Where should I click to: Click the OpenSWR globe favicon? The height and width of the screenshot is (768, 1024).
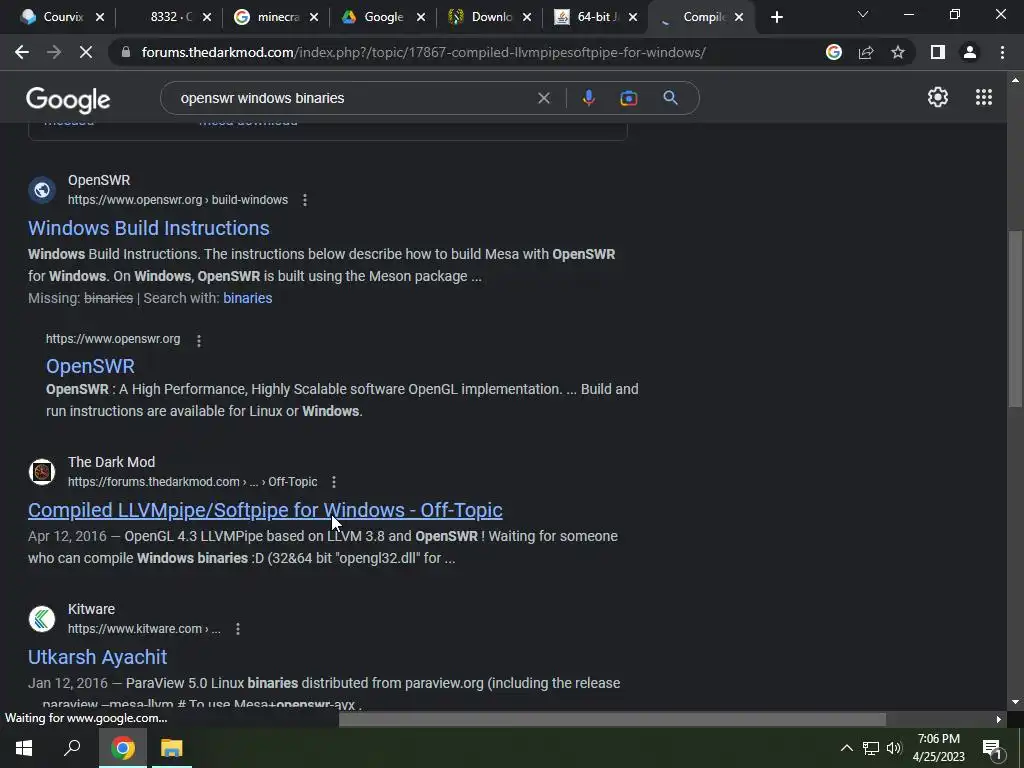[42, 190]
